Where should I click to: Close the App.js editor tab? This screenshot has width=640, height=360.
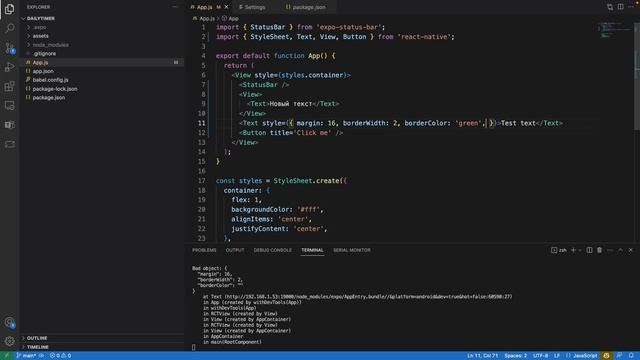227,7
